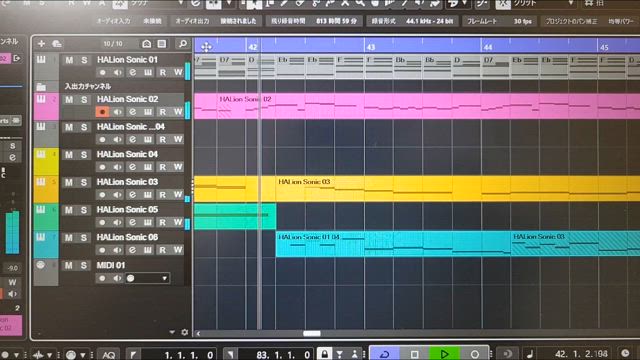Click the folder icon of 入出力チャンネル
The image size is (640, 360).
41,87
